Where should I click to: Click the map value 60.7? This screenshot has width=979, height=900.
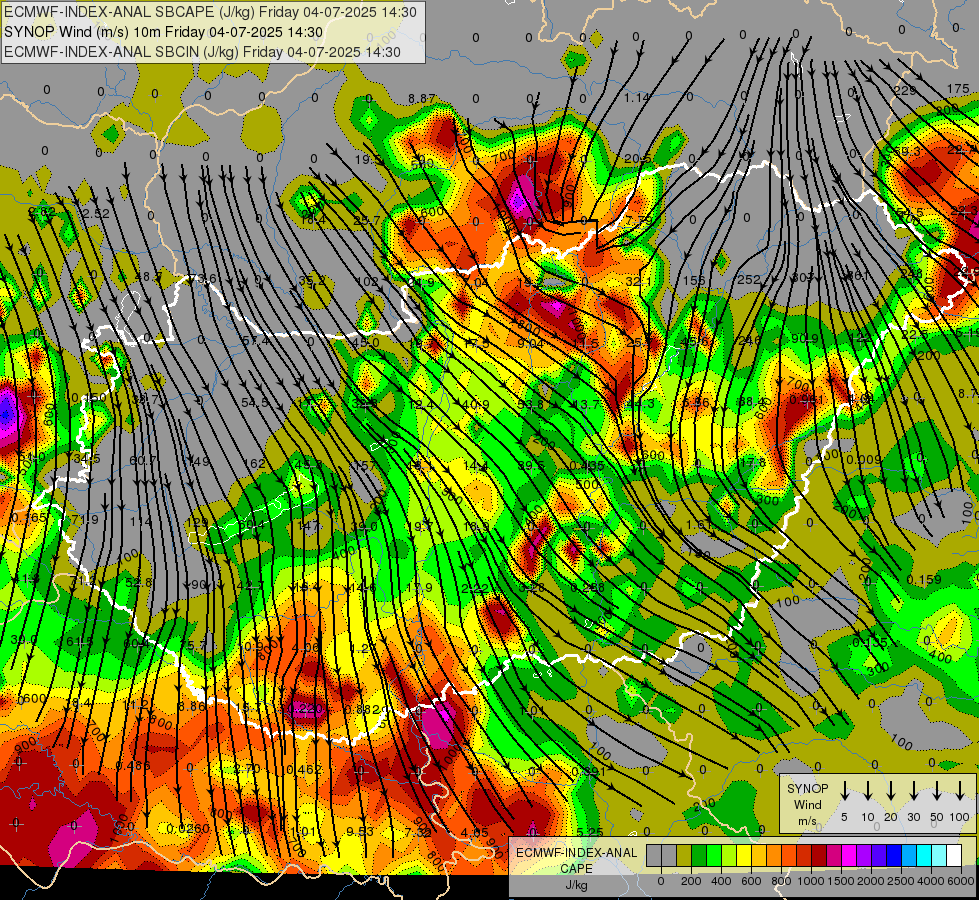143,460
